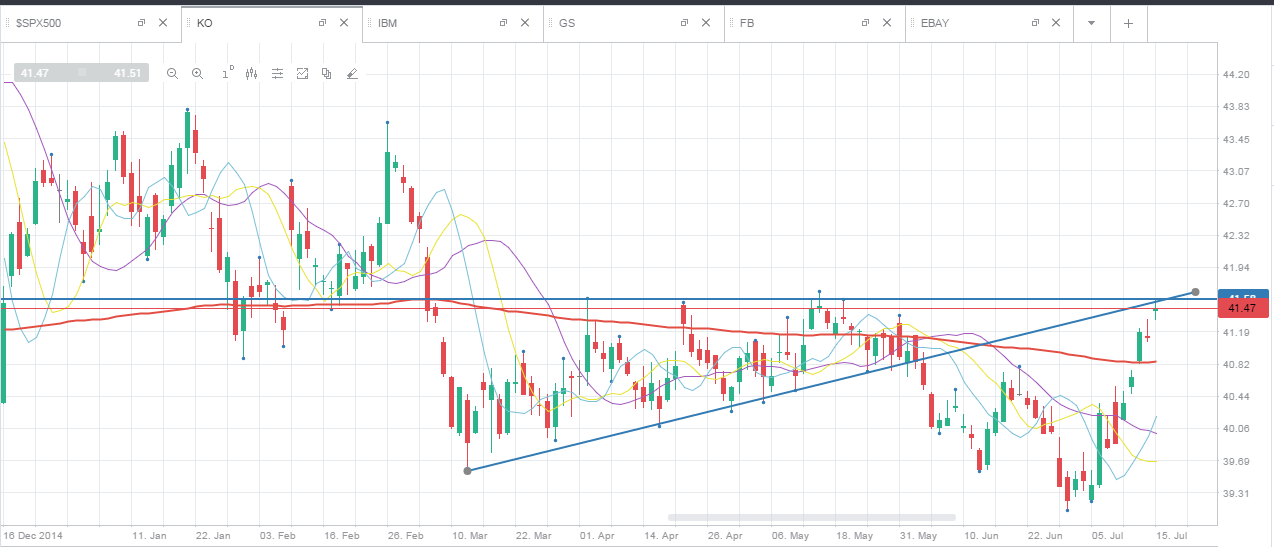The width and height of the screenshot is (1274, 547).
Task: Zoom out the chart with minus magnifier
Action: pos(172,73)
